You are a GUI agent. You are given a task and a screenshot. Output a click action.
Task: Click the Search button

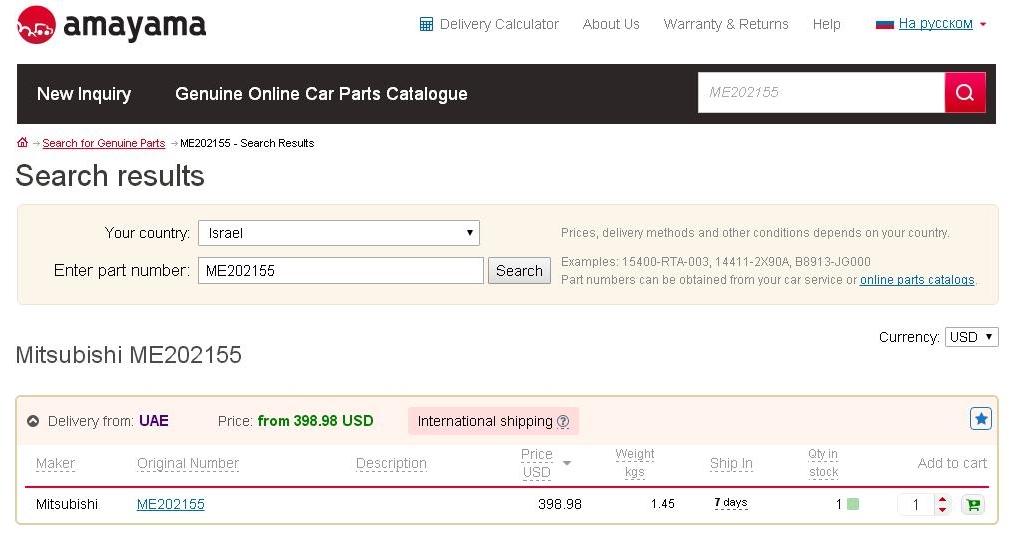519,271
